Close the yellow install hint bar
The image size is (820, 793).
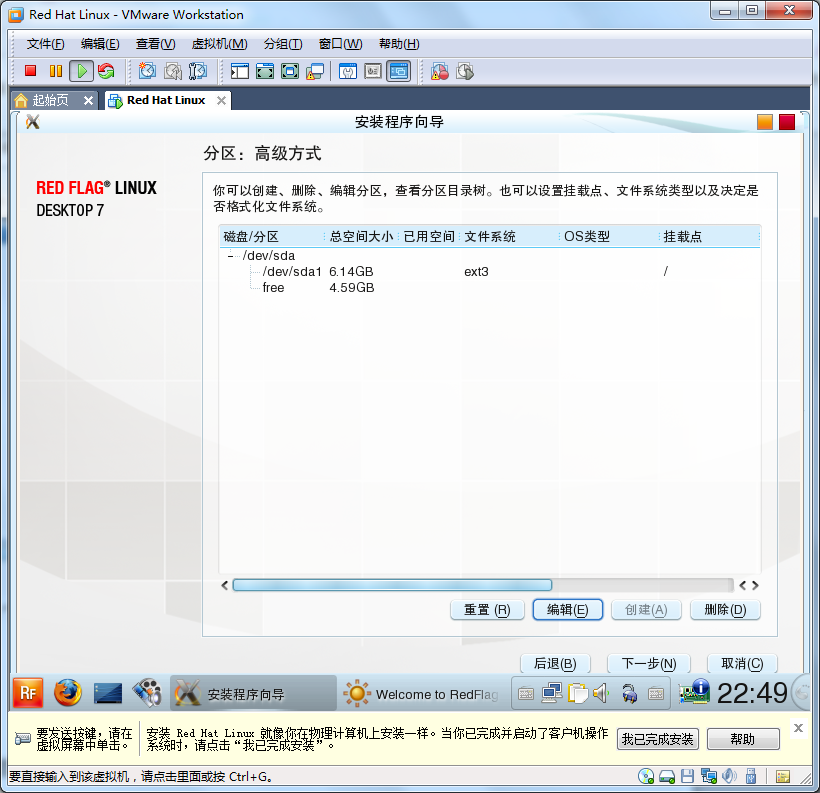798,728
